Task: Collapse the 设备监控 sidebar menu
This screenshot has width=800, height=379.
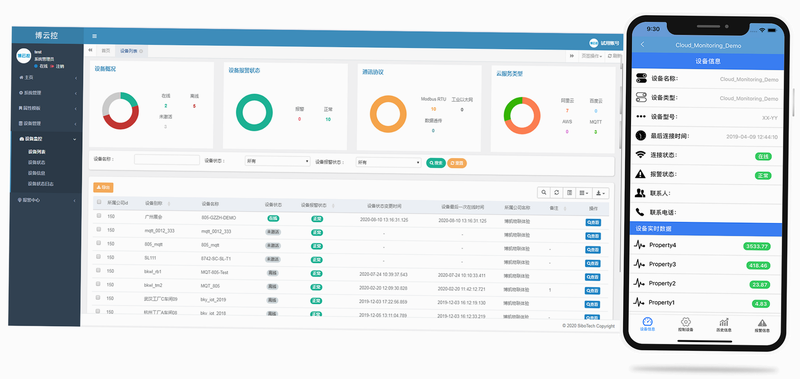Action: (47, 139)
